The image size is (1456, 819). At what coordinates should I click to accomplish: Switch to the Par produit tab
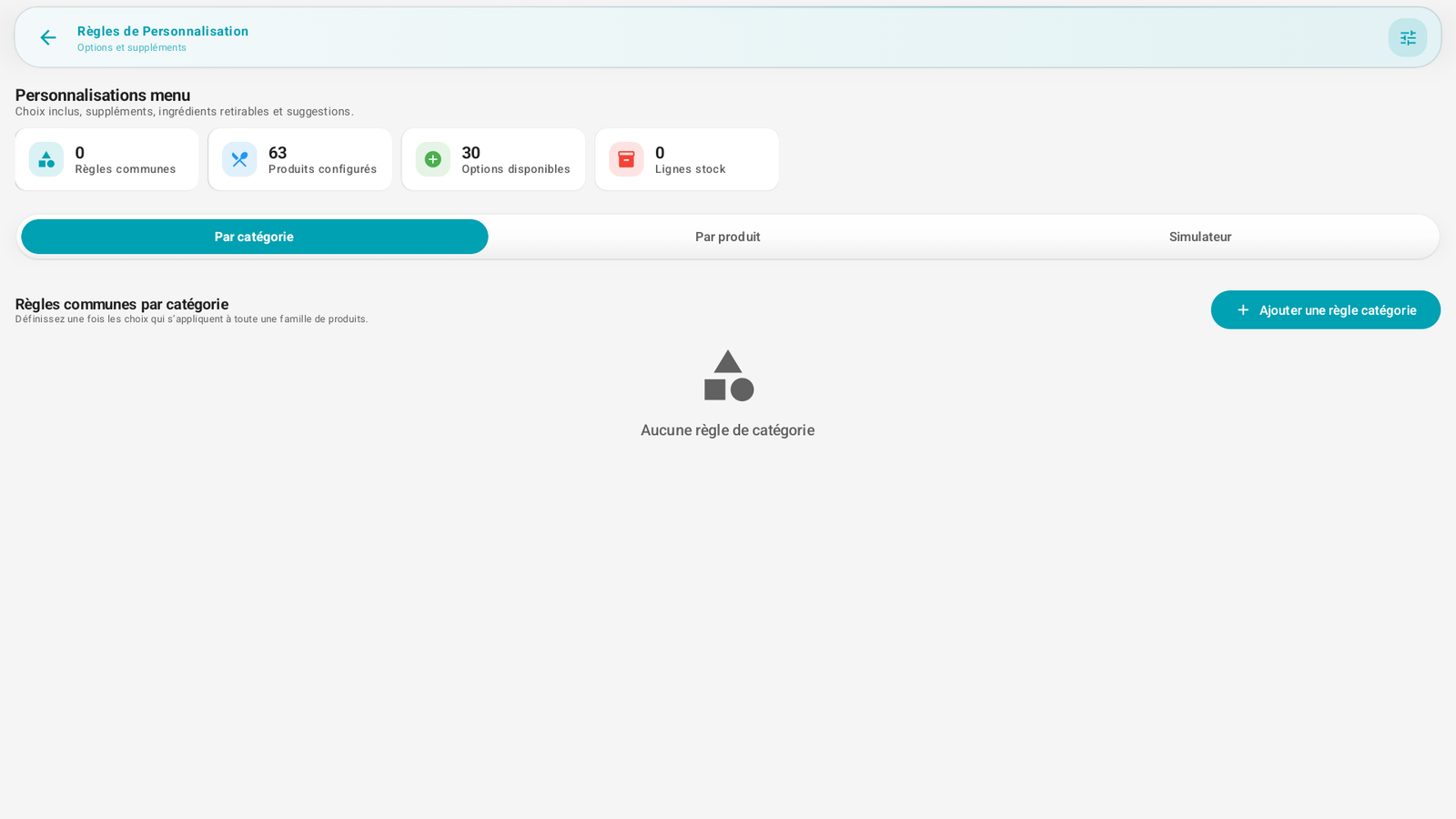point(728,237)
